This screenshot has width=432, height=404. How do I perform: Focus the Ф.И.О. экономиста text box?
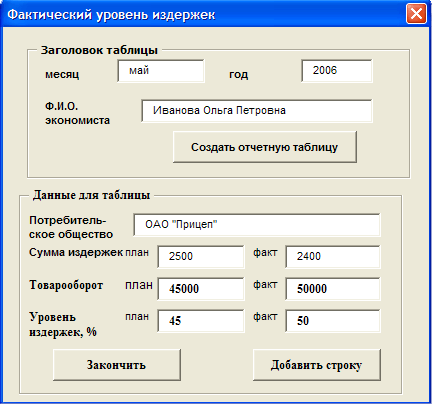tap(257, 111)
